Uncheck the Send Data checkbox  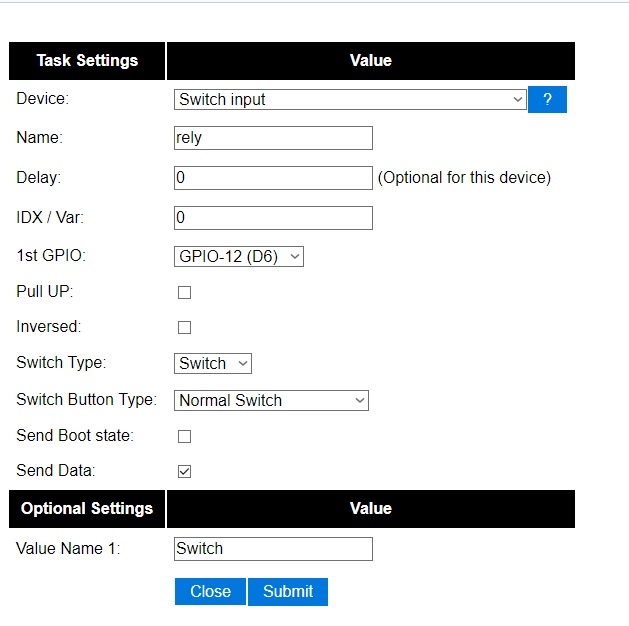(x=184, y=471)
